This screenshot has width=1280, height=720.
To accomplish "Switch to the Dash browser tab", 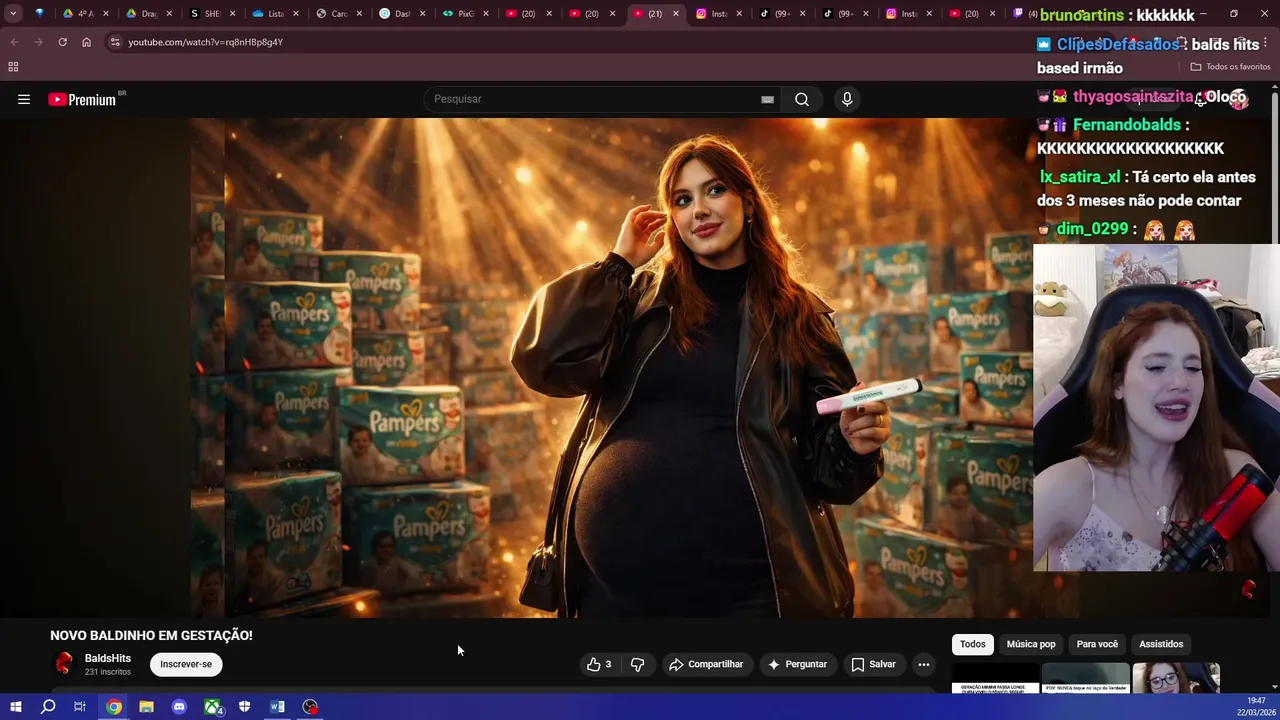I will 402,14.
